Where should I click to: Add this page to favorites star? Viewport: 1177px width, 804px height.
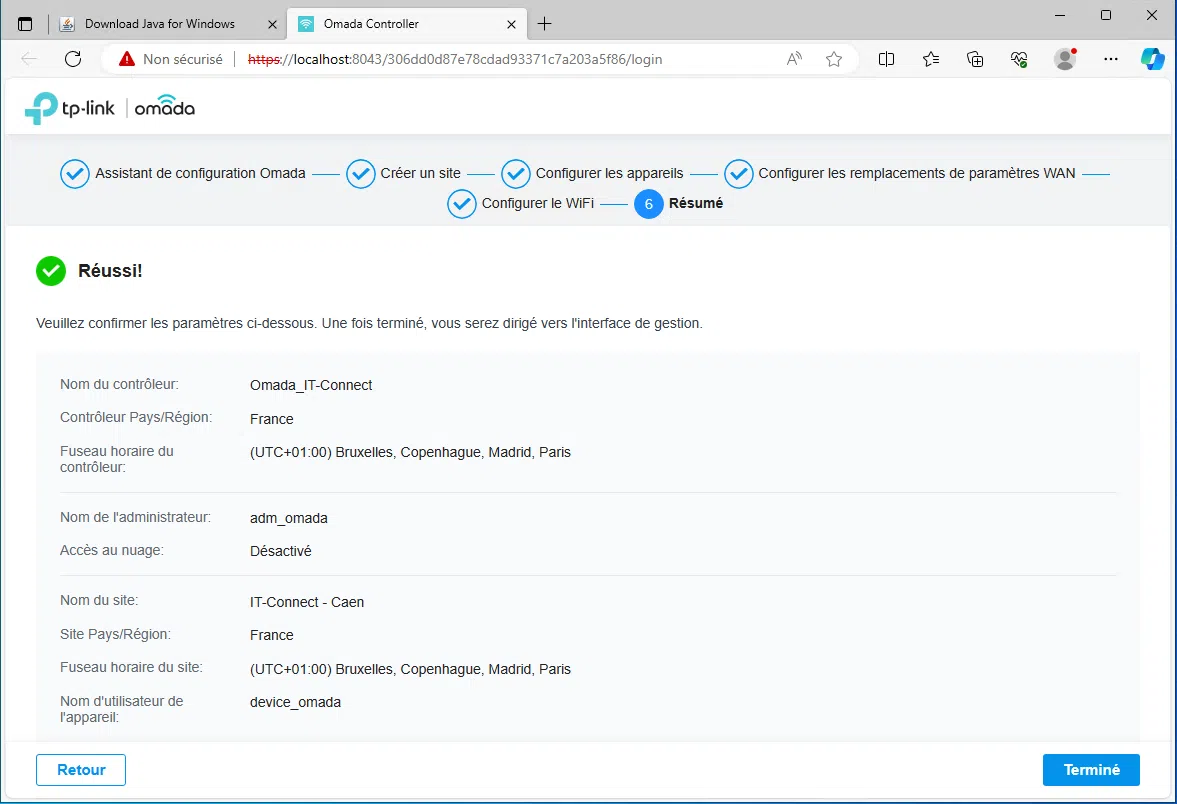click(x=834, y=59)
